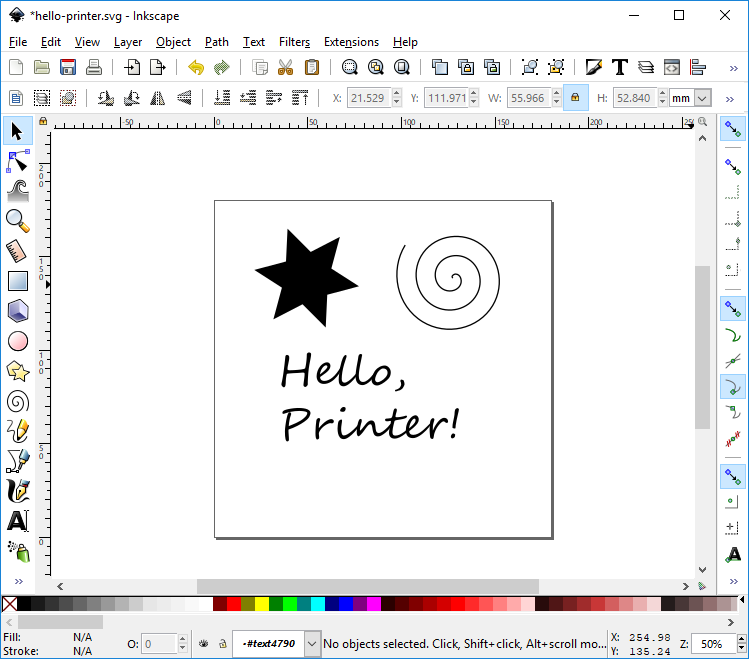Open XML editor icon

click(x=672, y=67)
